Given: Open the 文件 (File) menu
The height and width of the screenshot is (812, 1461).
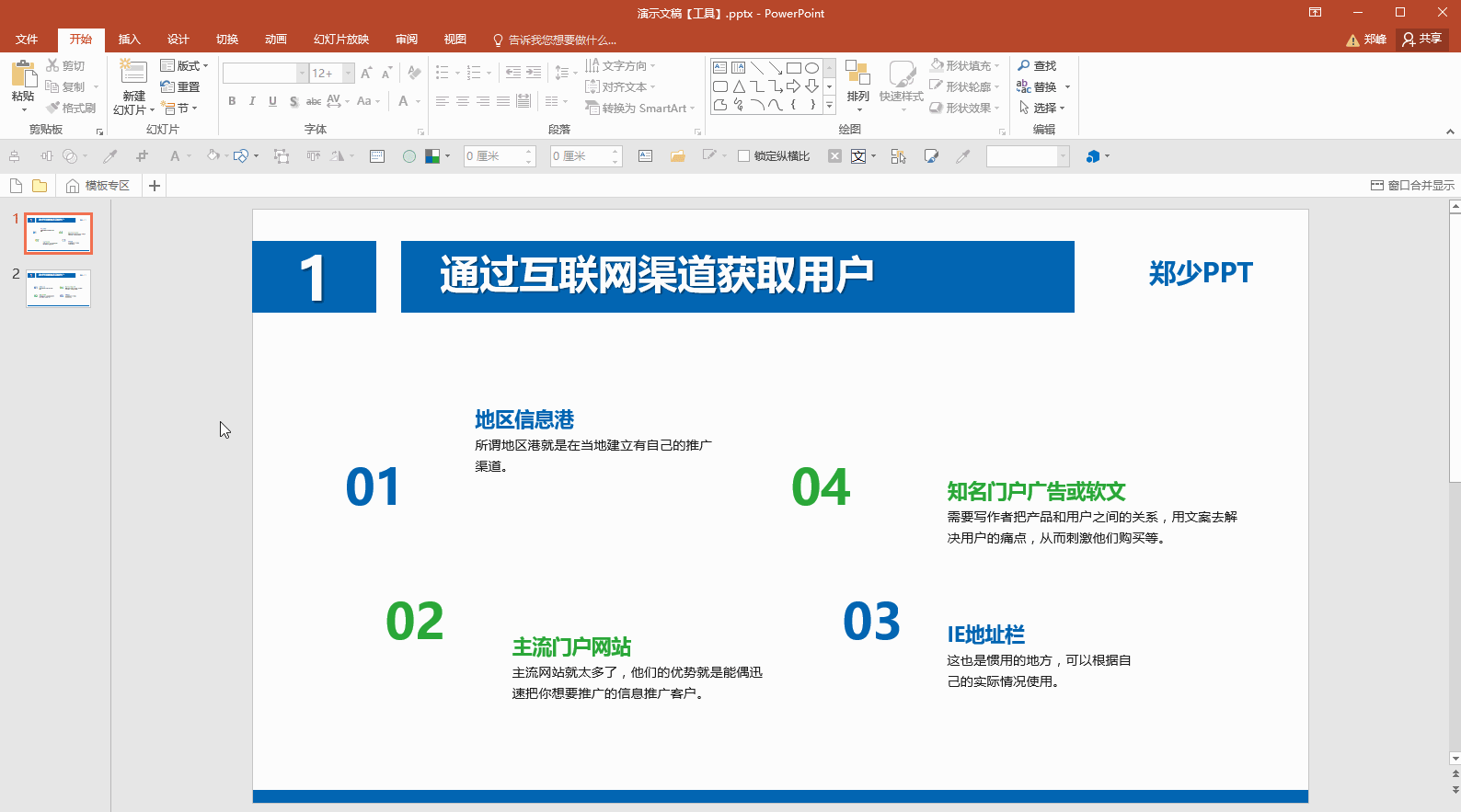Looking at the screenshot, I should coord(27,40).
